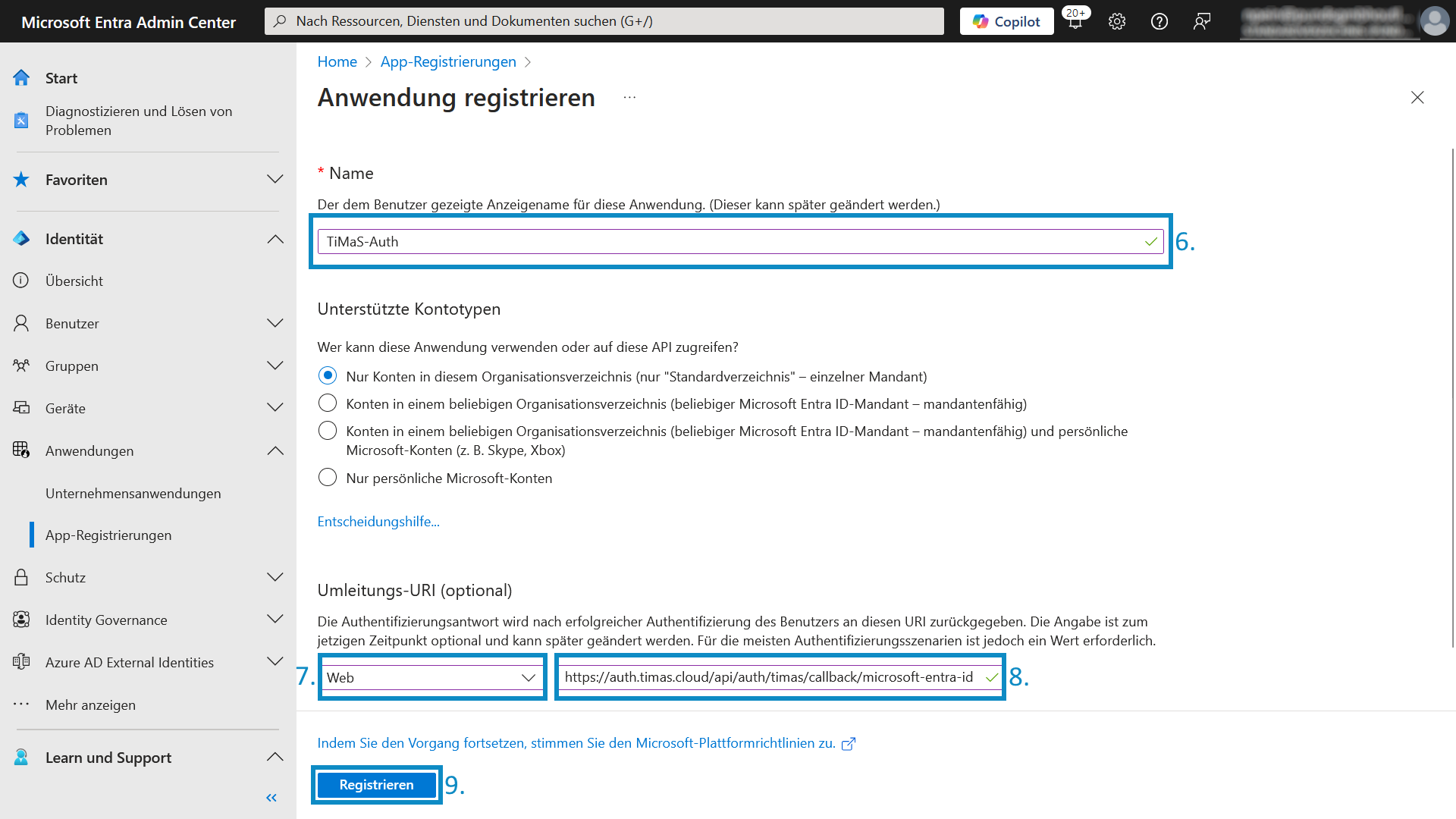Screen dimensions: 1456x819
Task: Open the Microsoft-Plattformrichtlinien agreement link
Action: click(x=576, y=743)
